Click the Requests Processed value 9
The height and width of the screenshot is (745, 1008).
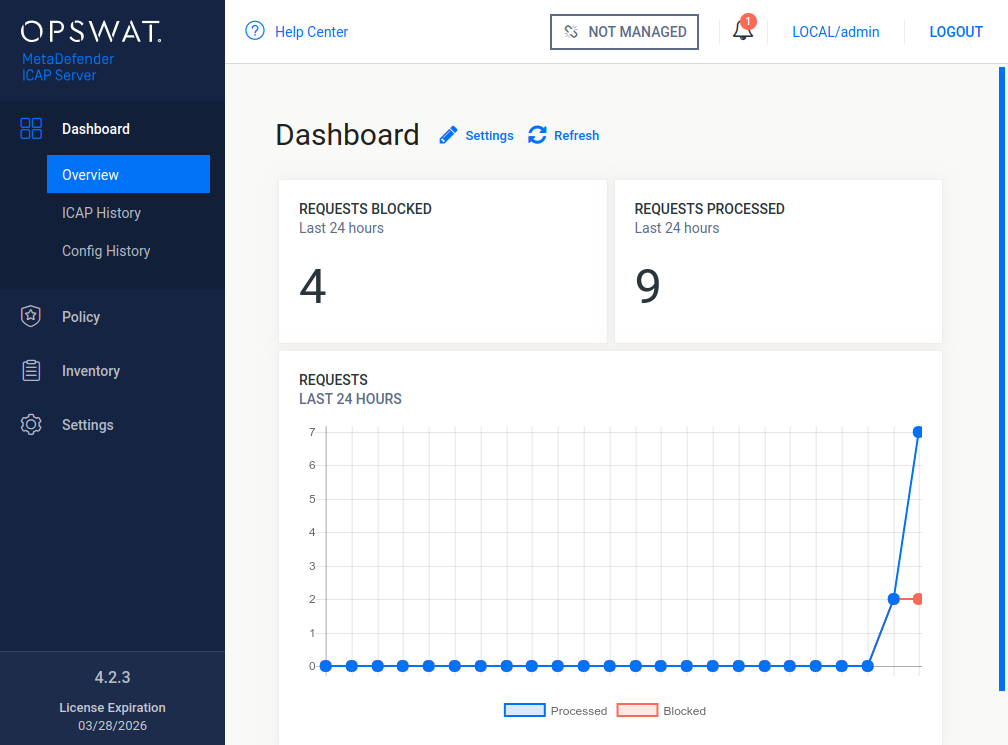[647, 286]
